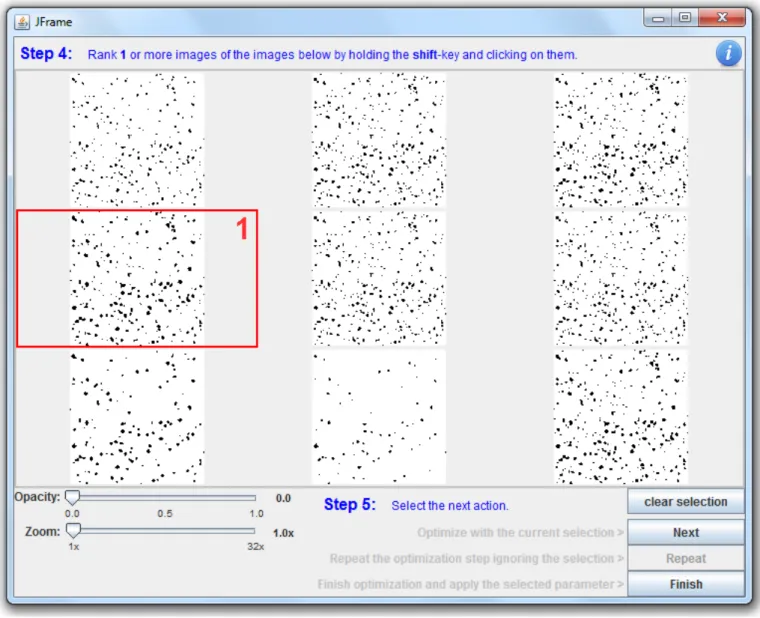This screenshot has height=618, width=760.
Task: Click the Opacity value 0.0 readout
Action: tap(283, 498)
